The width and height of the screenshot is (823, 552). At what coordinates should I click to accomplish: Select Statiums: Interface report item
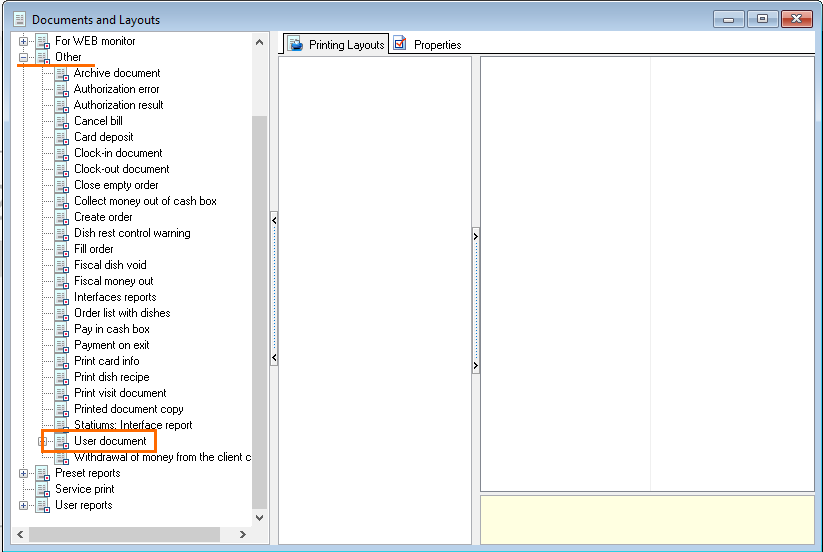(x=133, y=425)
